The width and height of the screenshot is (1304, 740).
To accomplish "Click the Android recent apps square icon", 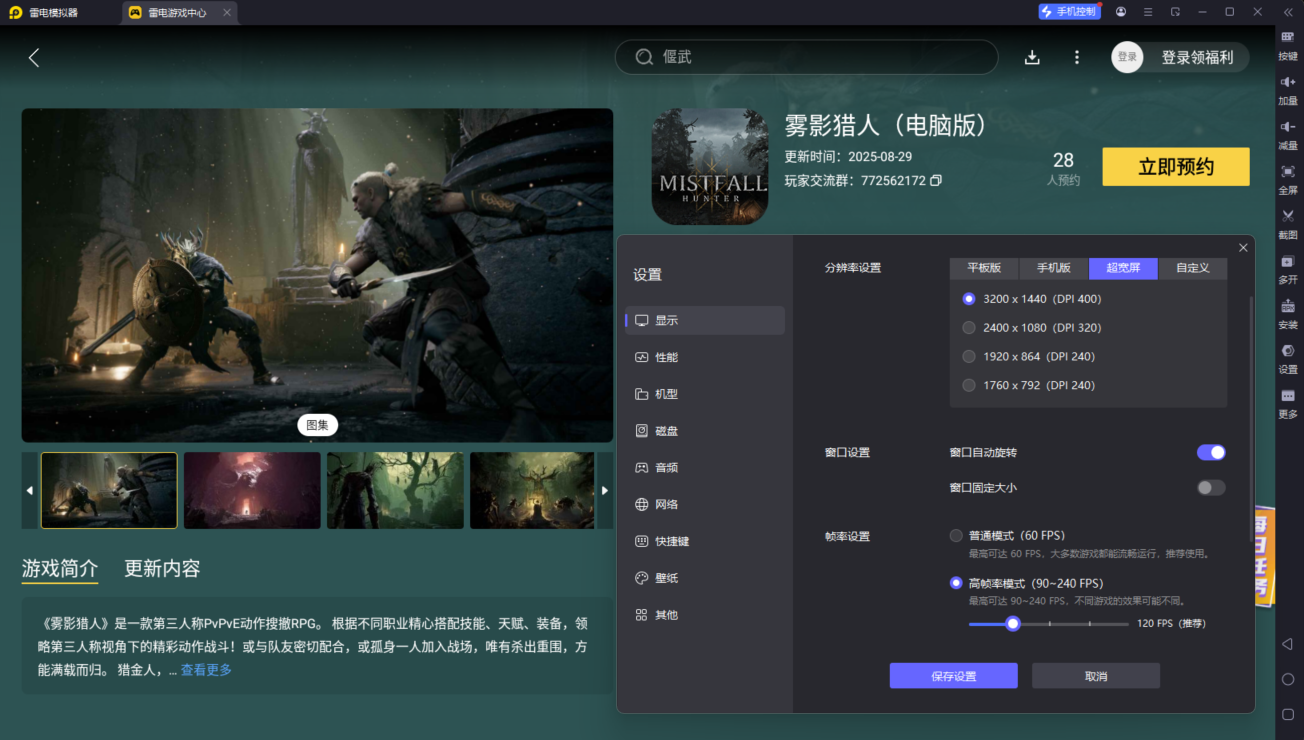I will point(1288,715).
